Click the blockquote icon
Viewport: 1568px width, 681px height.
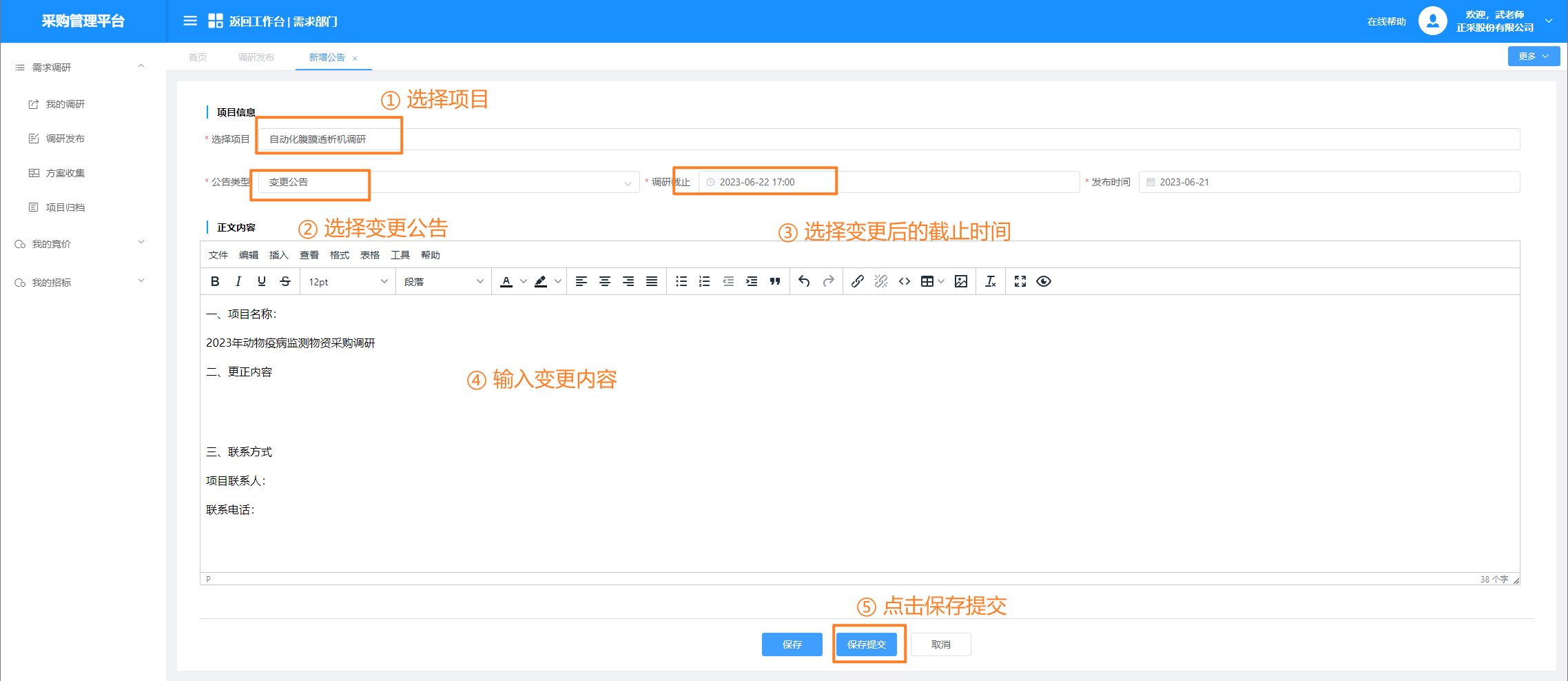click(775, 281)
